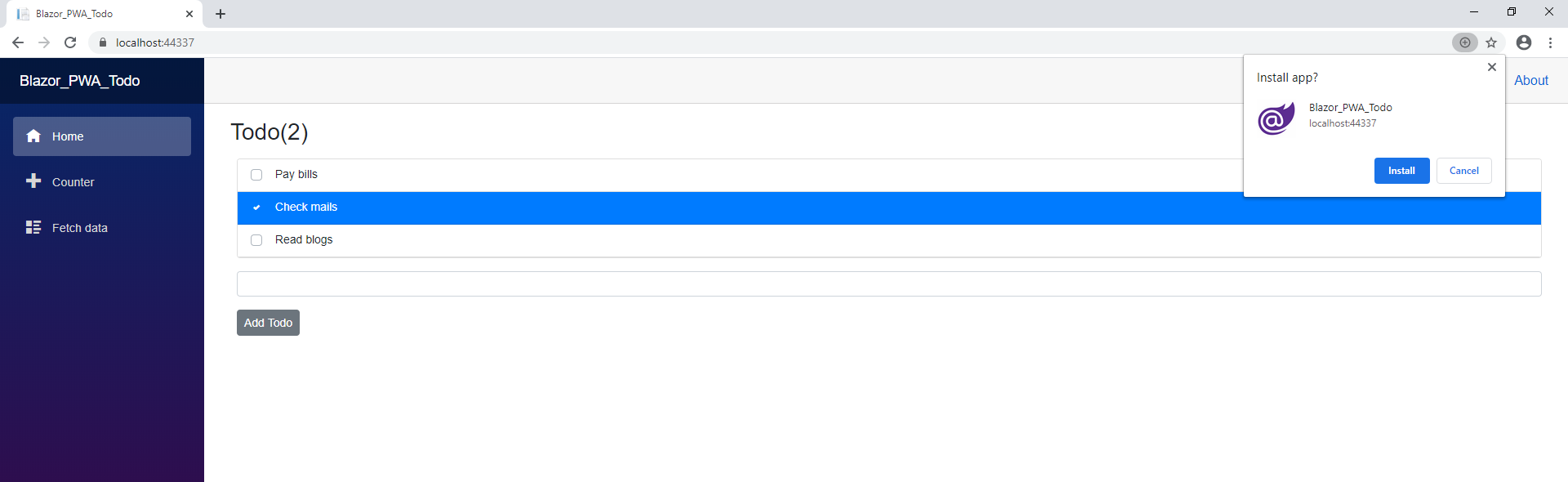Click the Counter plus icon
Screen dimensions: 1568x482
[33, 181]
